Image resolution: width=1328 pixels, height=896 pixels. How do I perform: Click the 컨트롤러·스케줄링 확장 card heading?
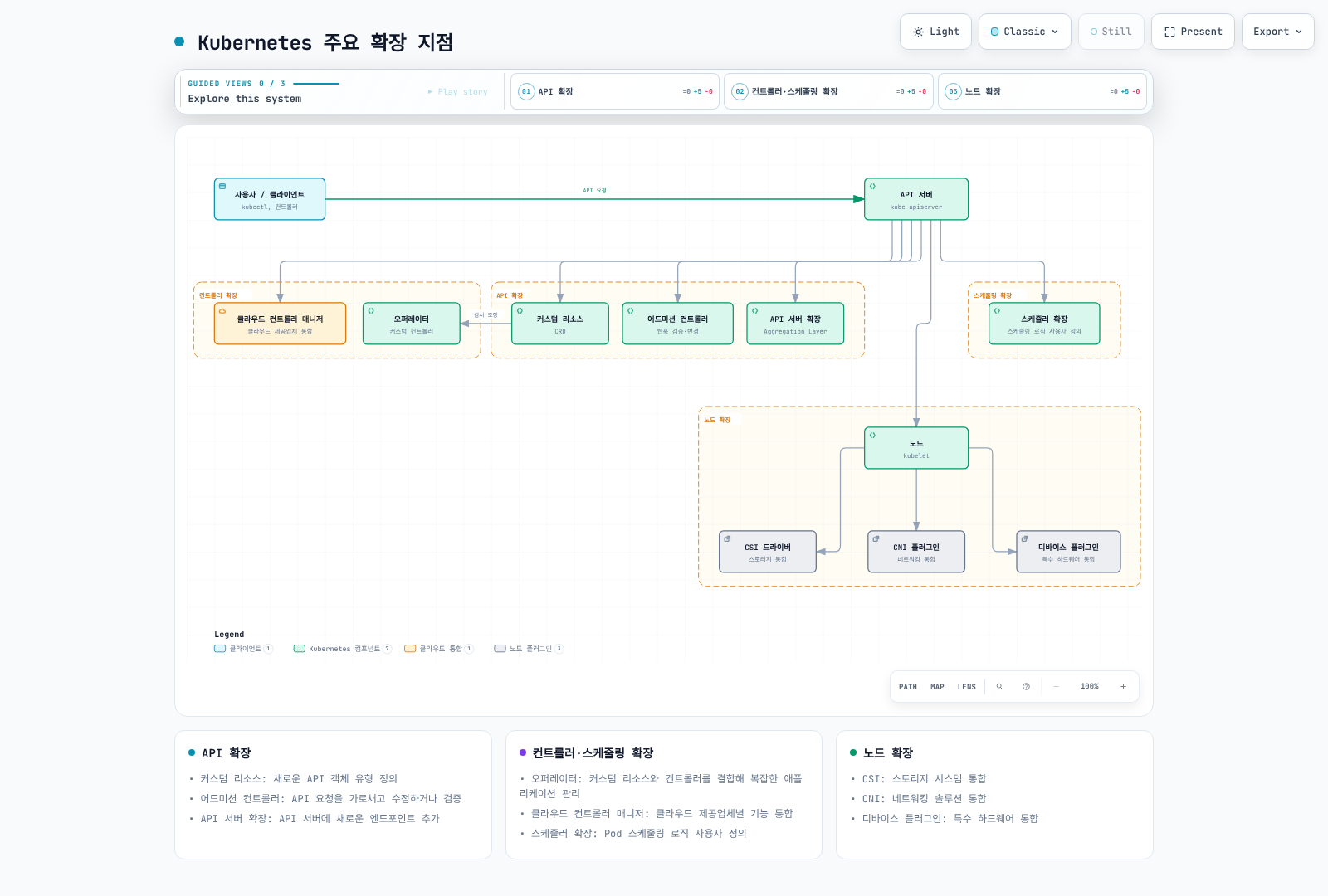pyautogui.click(x=593, y=753)
